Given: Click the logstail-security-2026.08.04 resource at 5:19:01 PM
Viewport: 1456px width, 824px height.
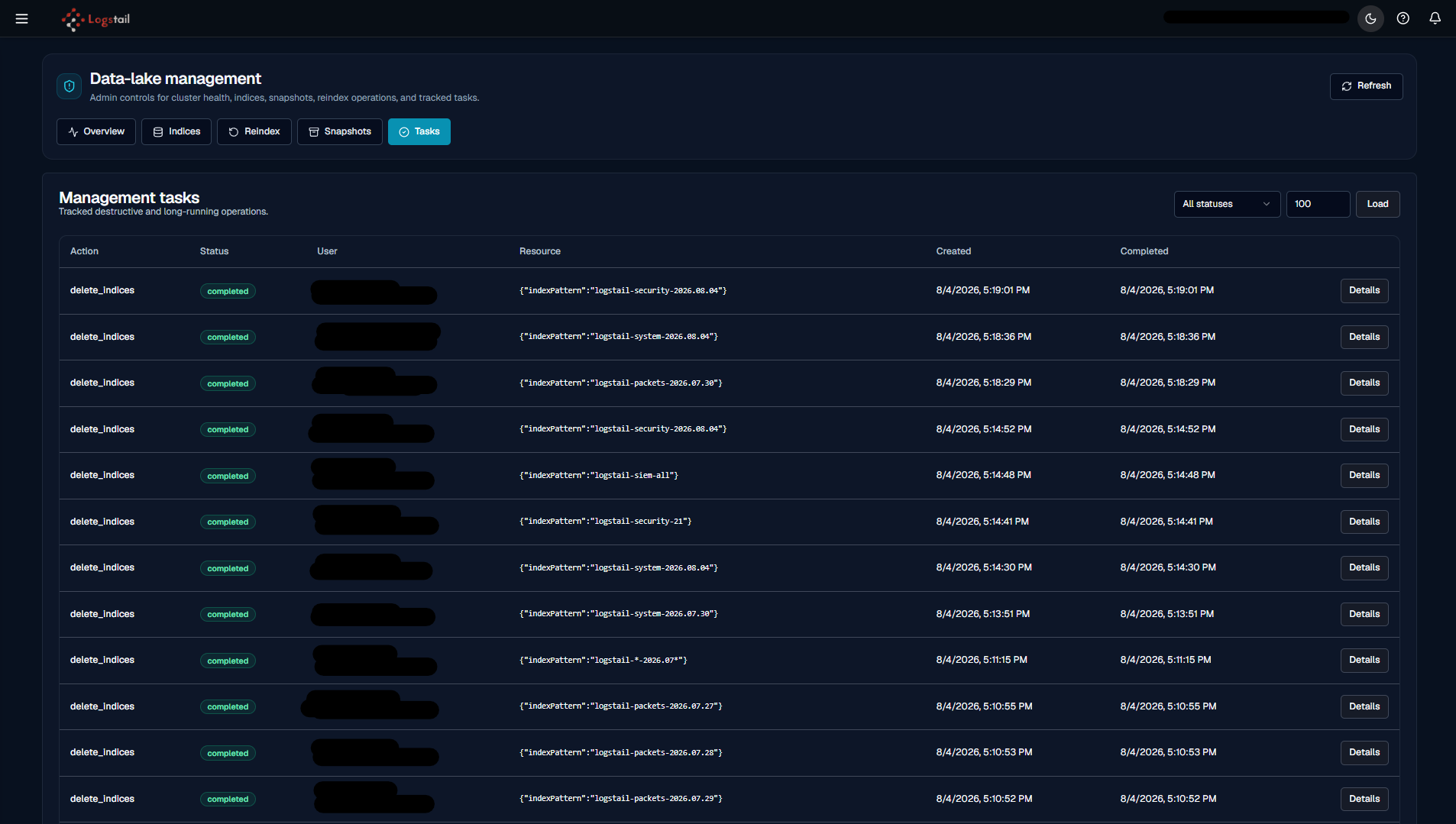Looking at the screenshot, I should (x=623, y=291).
